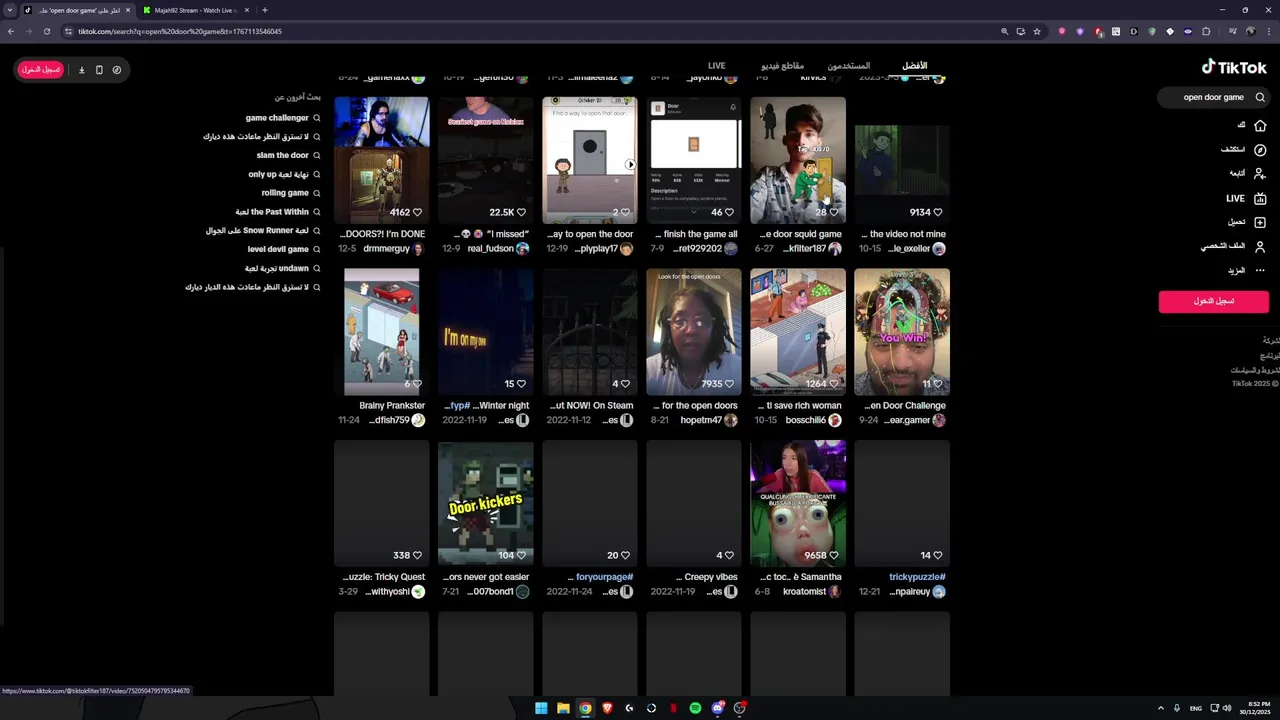Viewport: 1280px width, 720px height.
Task: Click the compass icon in top-left pill
Action: coord(117,70)
